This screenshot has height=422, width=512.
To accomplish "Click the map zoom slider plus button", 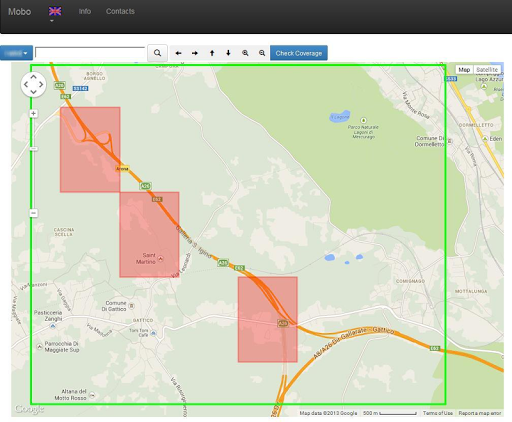I will pos(33,113).
